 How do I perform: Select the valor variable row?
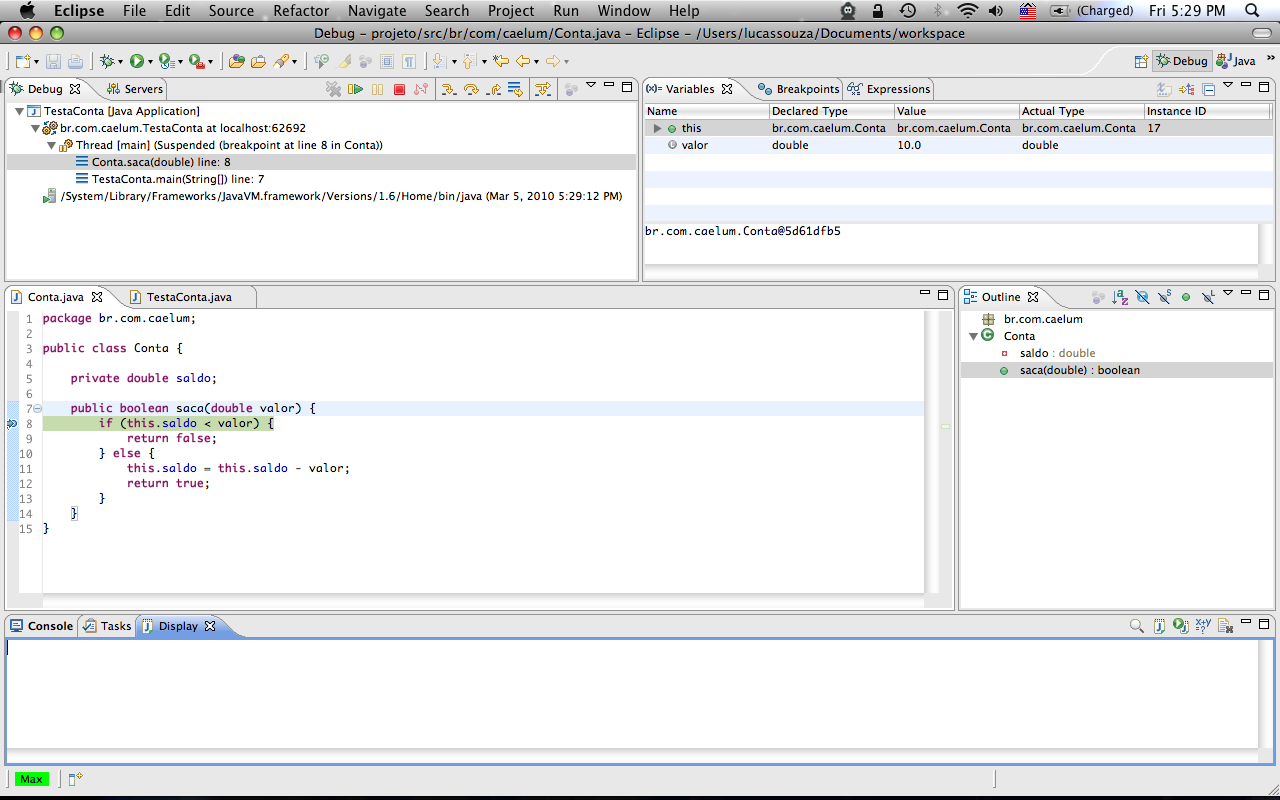[x=959, y=145]
